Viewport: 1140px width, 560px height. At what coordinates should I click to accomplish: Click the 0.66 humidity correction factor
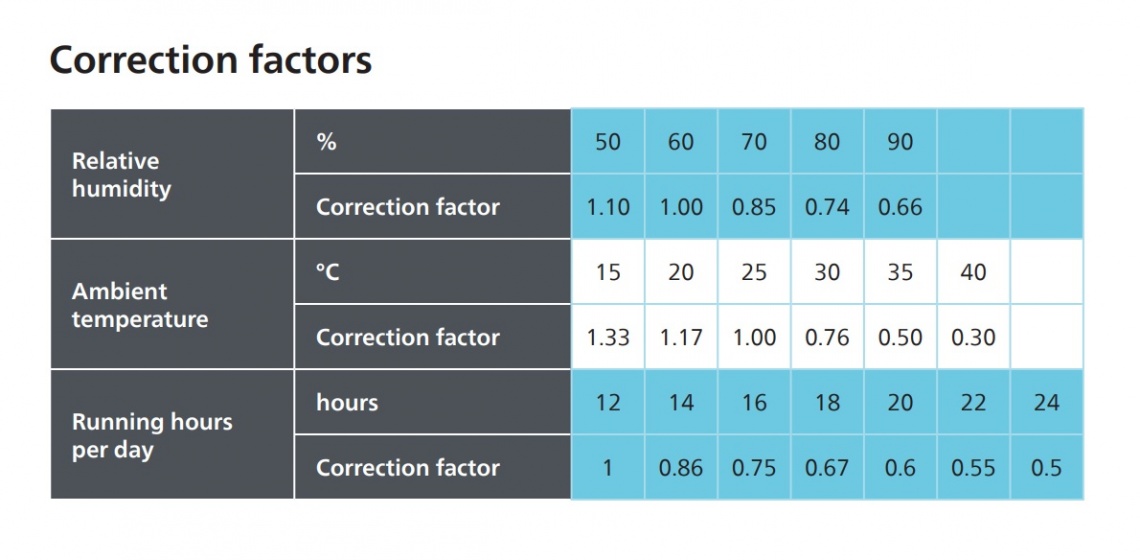tap(900, 207)
